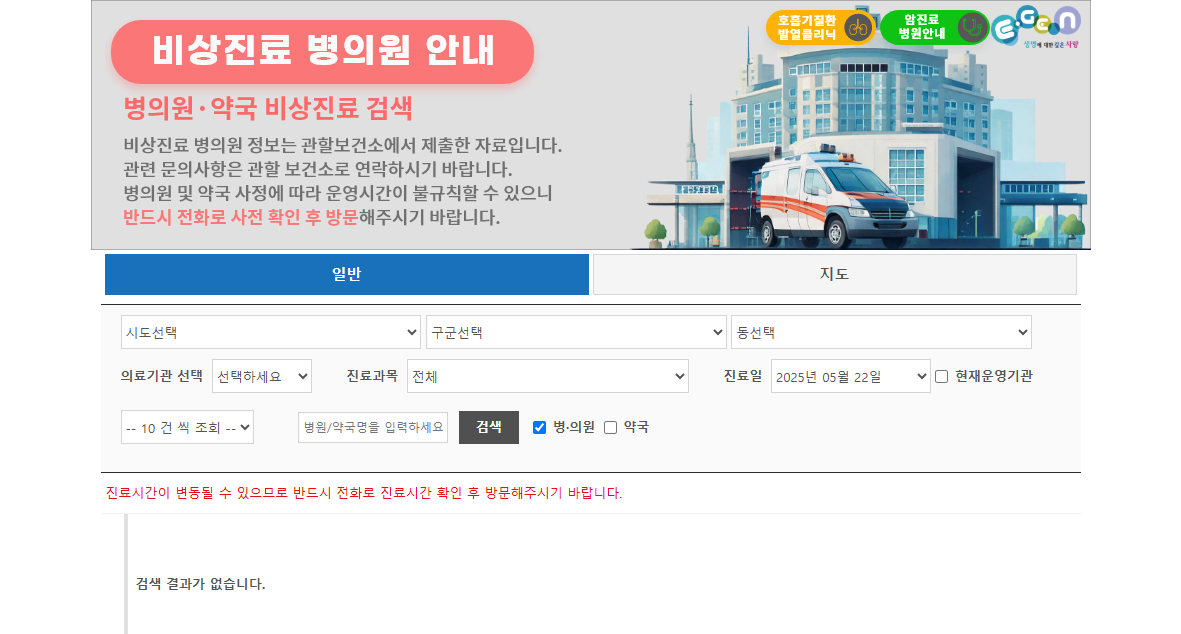Image resolution: width=1181 pixels, height=634 pixels.
Task: Click the lung icon on the fever clinic banner
Action: [x=858, y=26]
